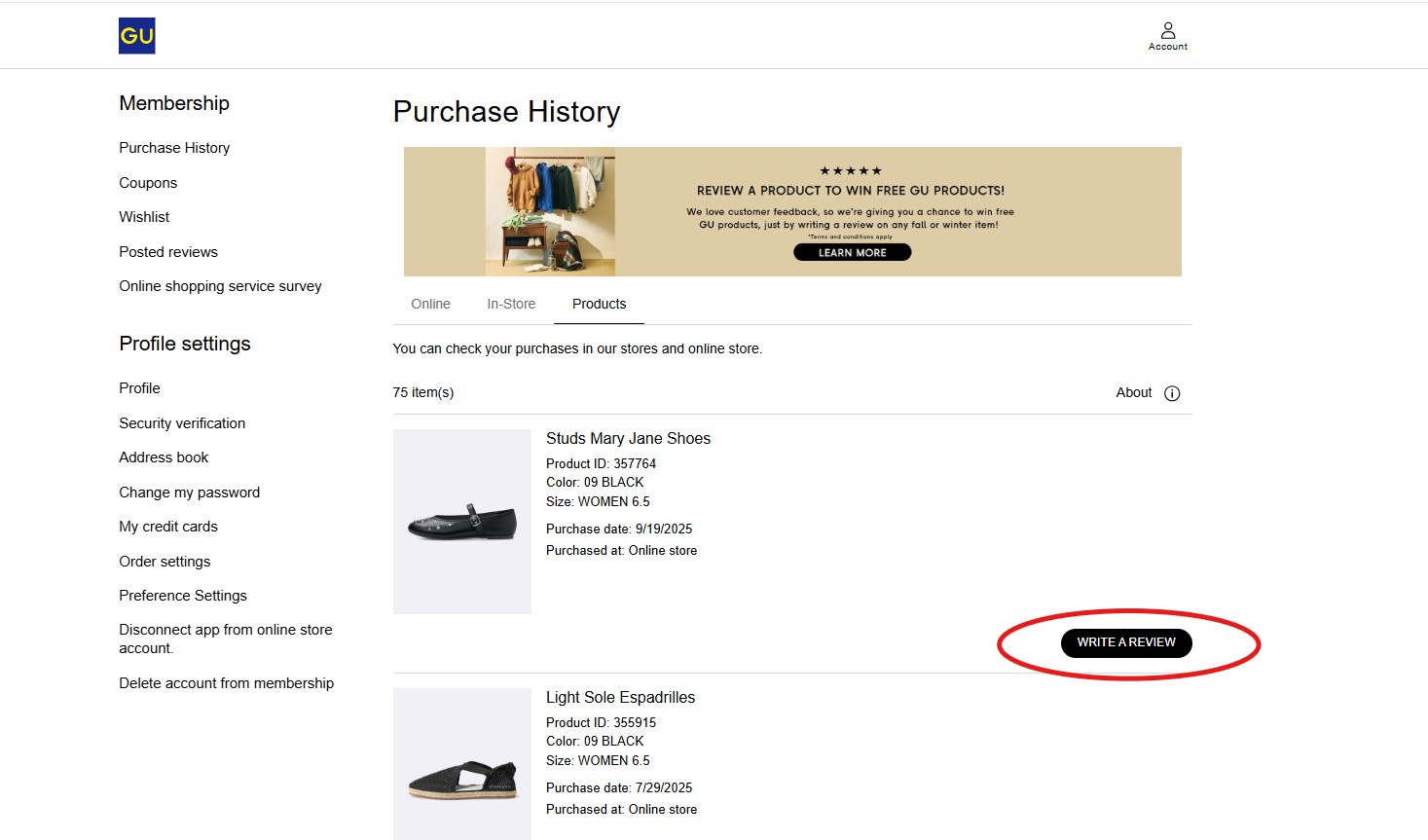Click the GU logo icon

pos(136,36)
